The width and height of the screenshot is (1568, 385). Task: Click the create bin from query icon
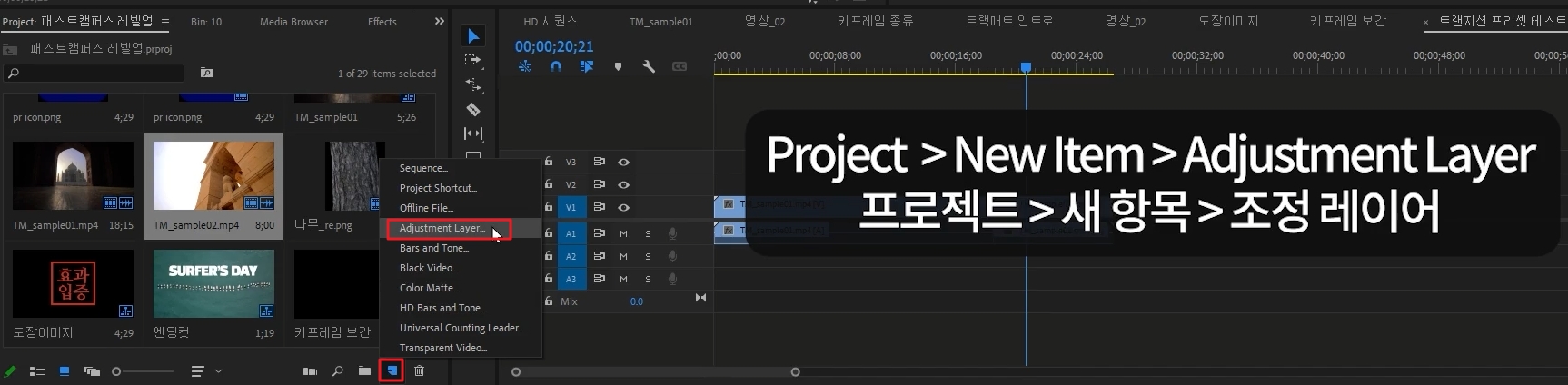pyautogui.click(x=207, y=73)
